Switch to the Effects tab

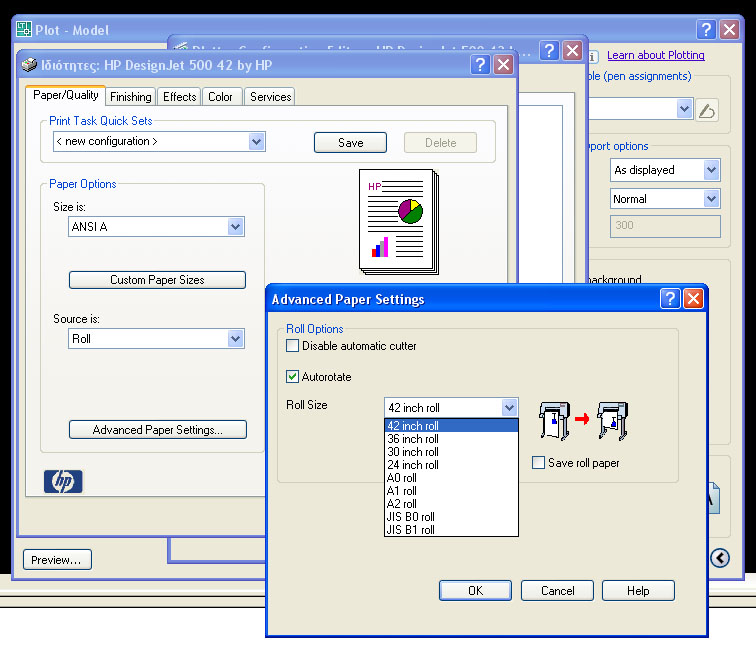[x=179, y=97]
